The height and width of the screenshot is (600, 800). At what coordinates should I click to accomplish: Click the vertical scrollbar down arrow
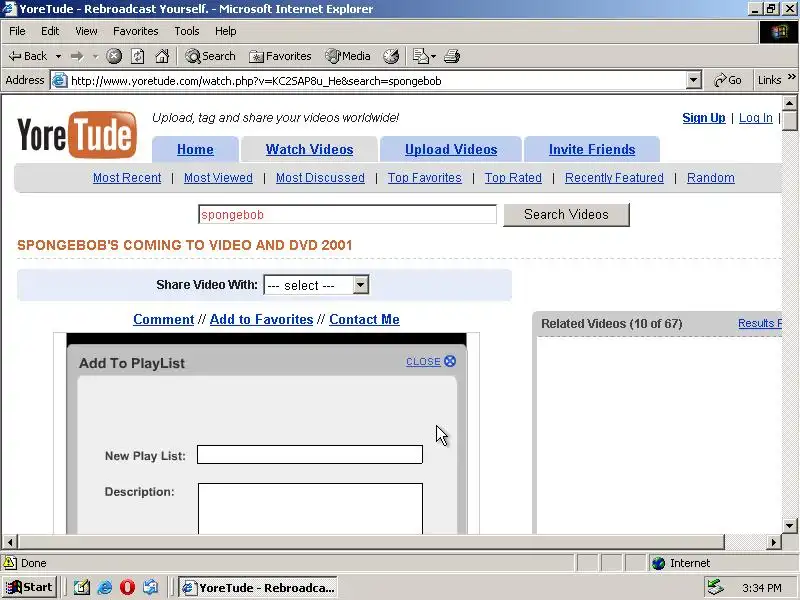[x=790, y=526]
